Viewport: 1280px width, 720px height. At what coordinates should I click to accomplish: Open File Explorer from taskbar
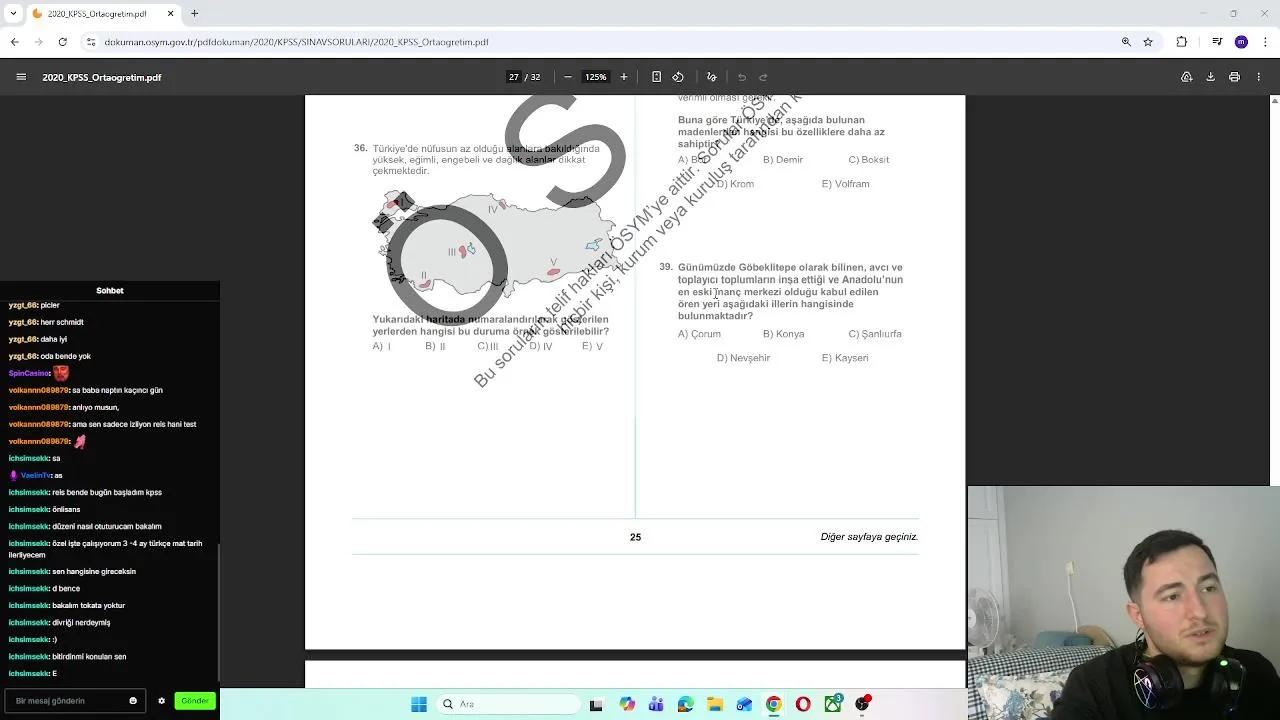tap(715, 704)
